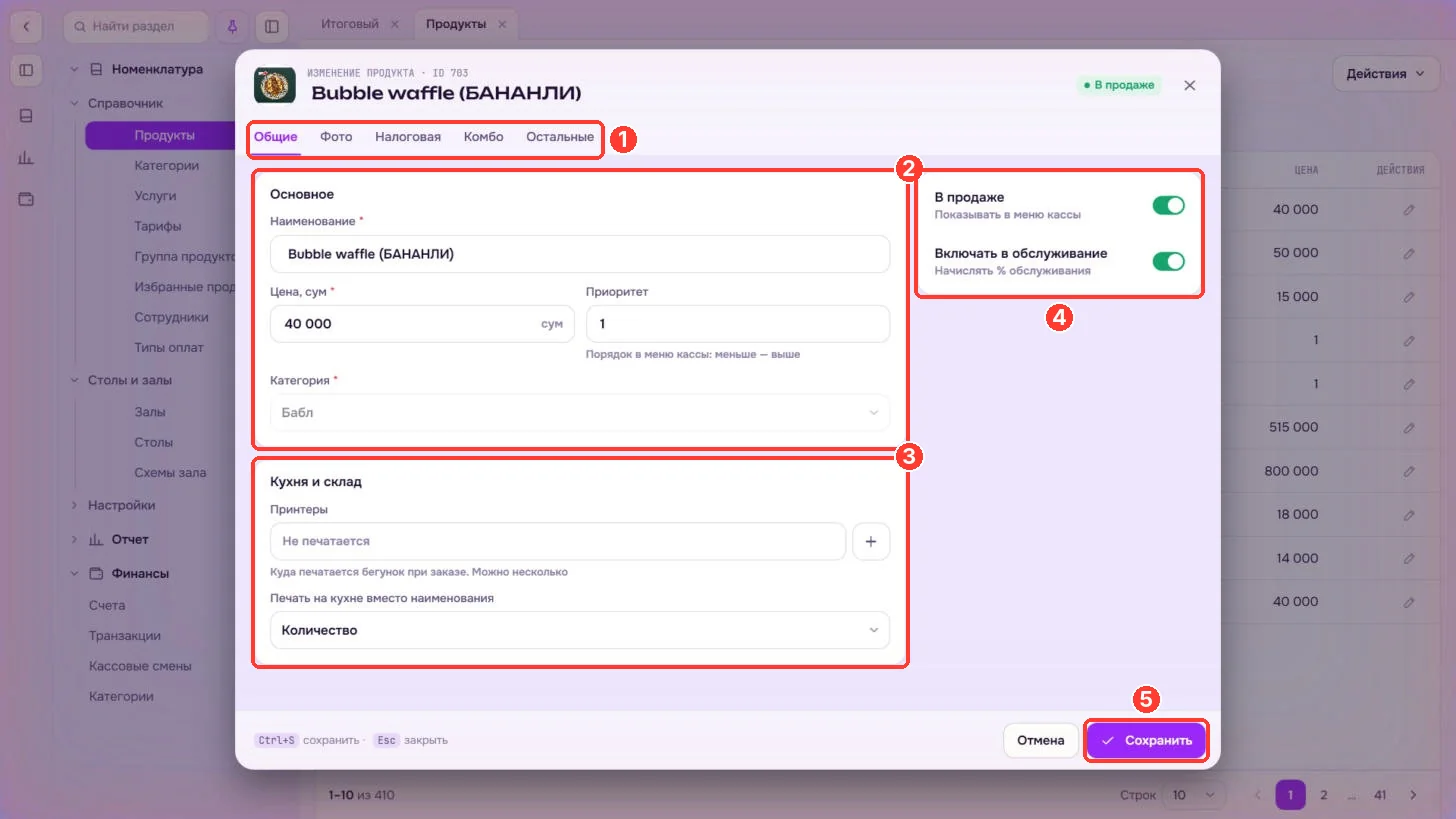Click the plus button to add printer

pyautogui.click(x=870, y=541)
